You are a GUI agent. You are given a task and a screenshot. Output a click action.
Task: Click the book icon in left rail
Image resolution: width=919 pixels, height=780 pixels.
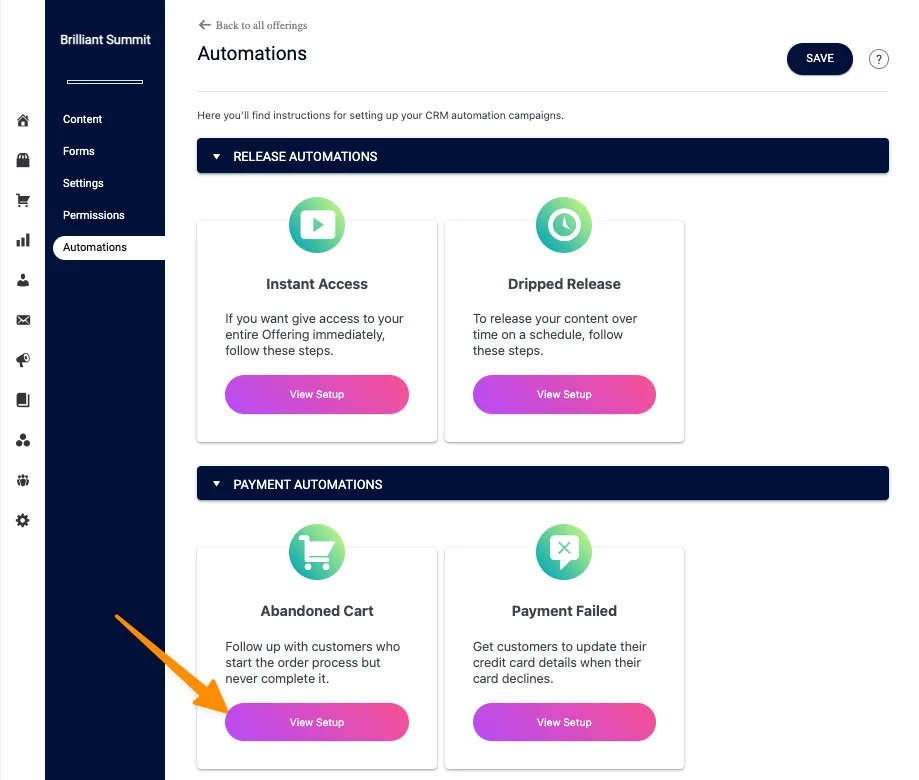23,400
